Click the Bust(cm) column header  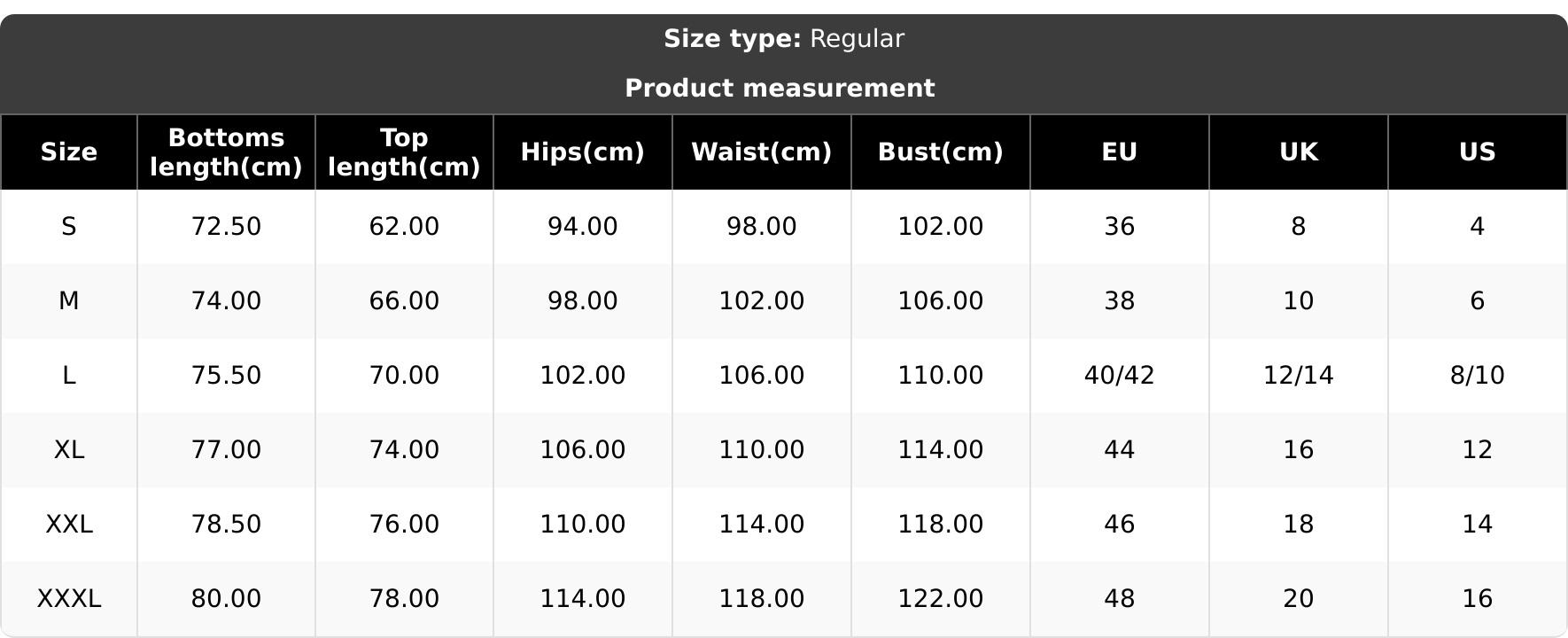click(940, 152)
